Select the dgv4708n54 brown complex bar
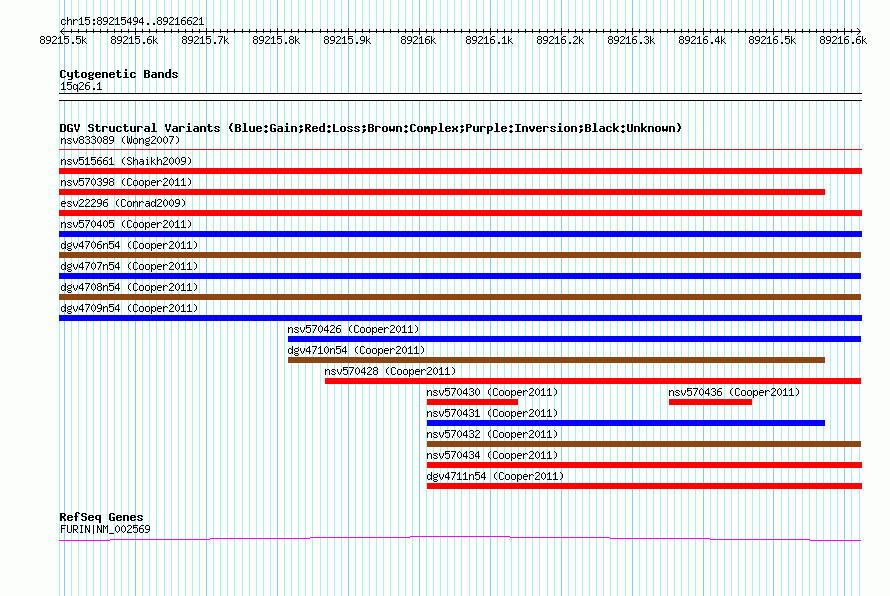Image resolution: width=890 pixels, height=596 pixels. (460, 297)
